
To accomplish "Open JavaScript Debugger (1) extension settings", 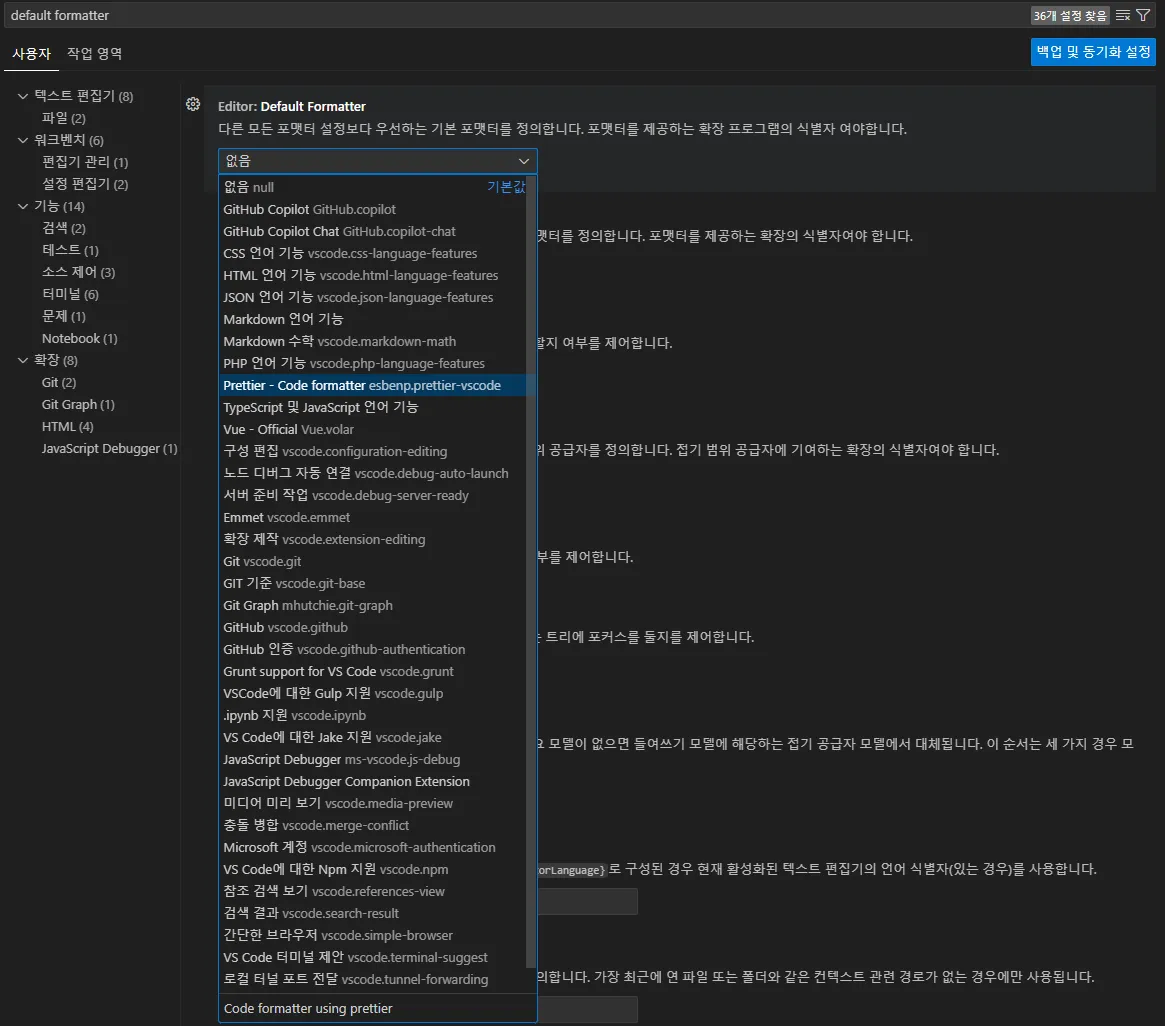I will [109, 448].
